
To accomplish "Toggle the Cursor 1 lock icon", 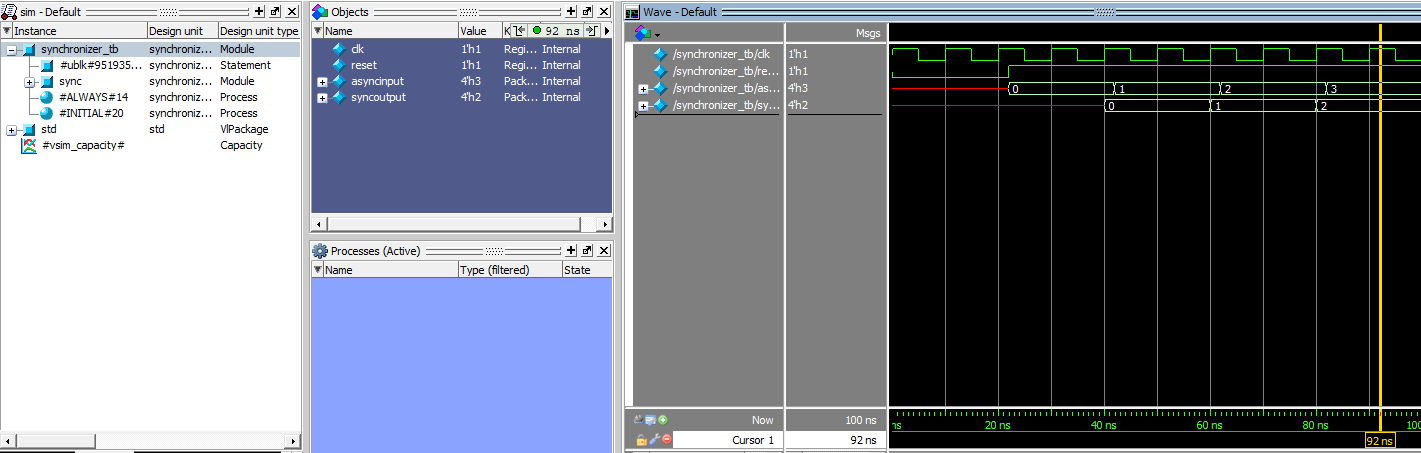I will pyautogui.click(x=641, y=440).
